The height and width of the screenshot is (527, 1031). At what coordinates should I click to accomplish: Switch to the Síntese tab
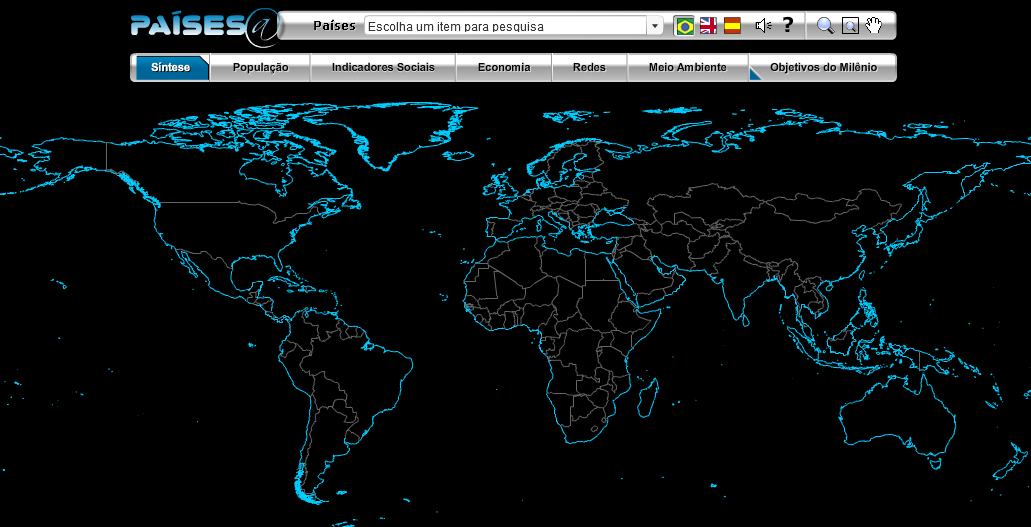click(171, 68)
